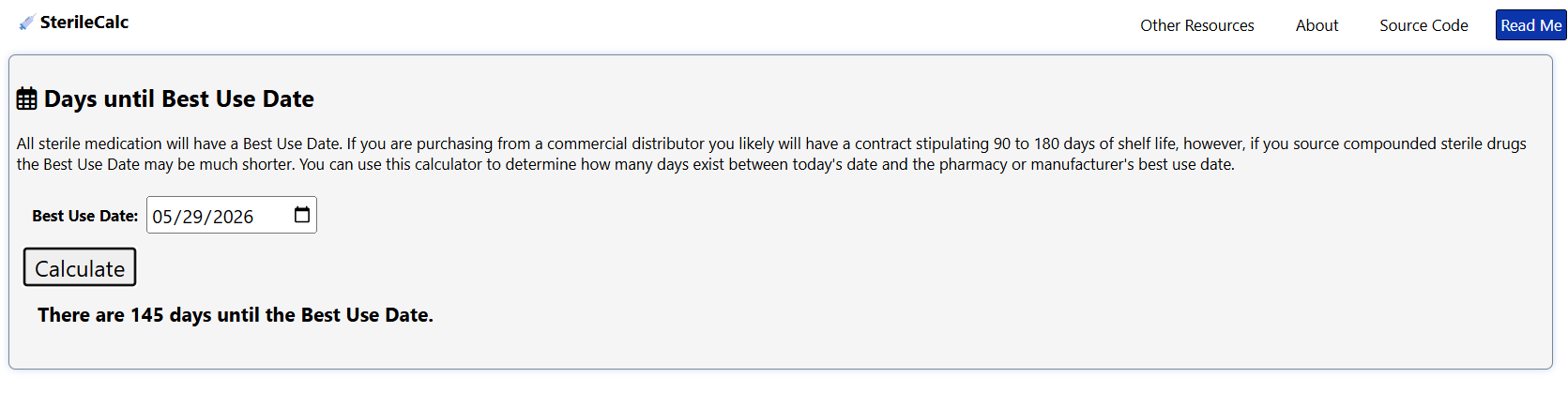Go to the About page

tap(1317, 25)
